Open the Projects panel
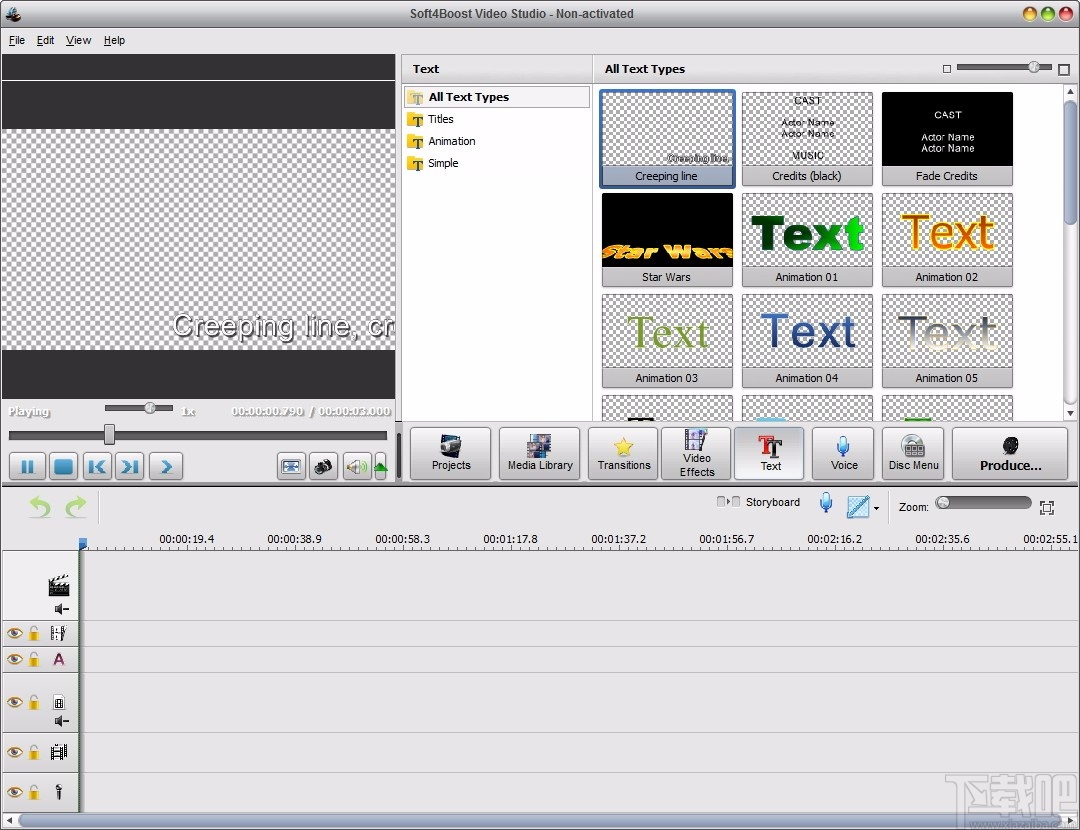This screenshot has width=1080, height=830. pyautogui.click(x=450, y=453)
